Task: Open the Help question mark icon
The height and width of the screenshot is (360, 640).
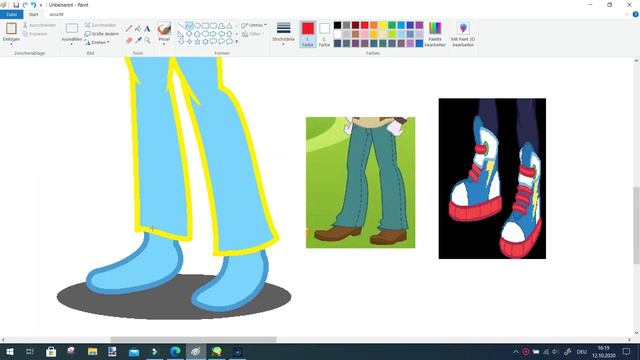Action: point(636,14)
